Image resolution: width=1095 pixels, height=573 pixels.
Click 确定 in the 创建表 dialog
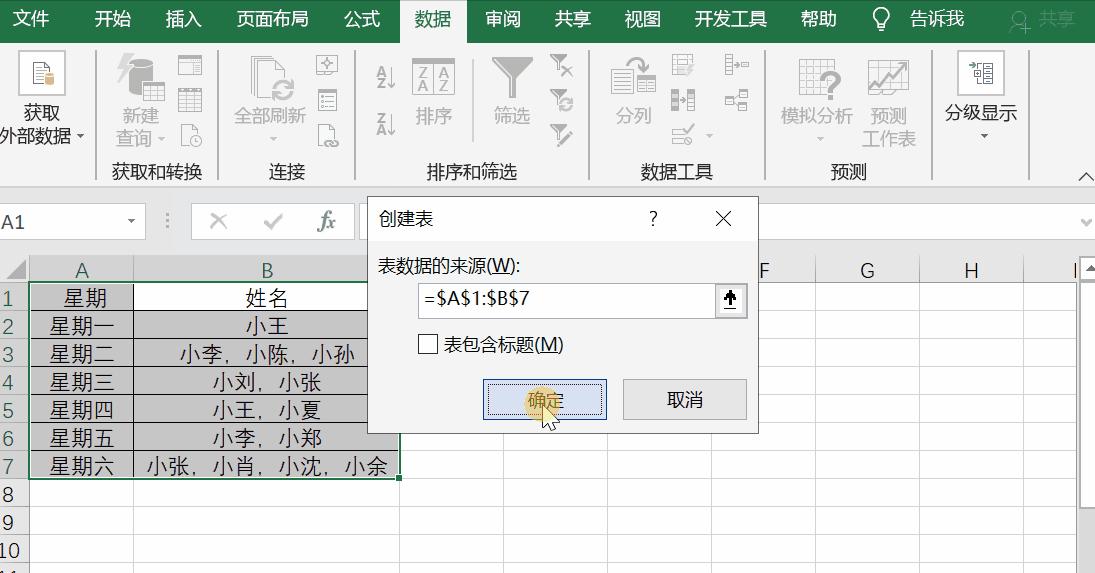[545, 400]
